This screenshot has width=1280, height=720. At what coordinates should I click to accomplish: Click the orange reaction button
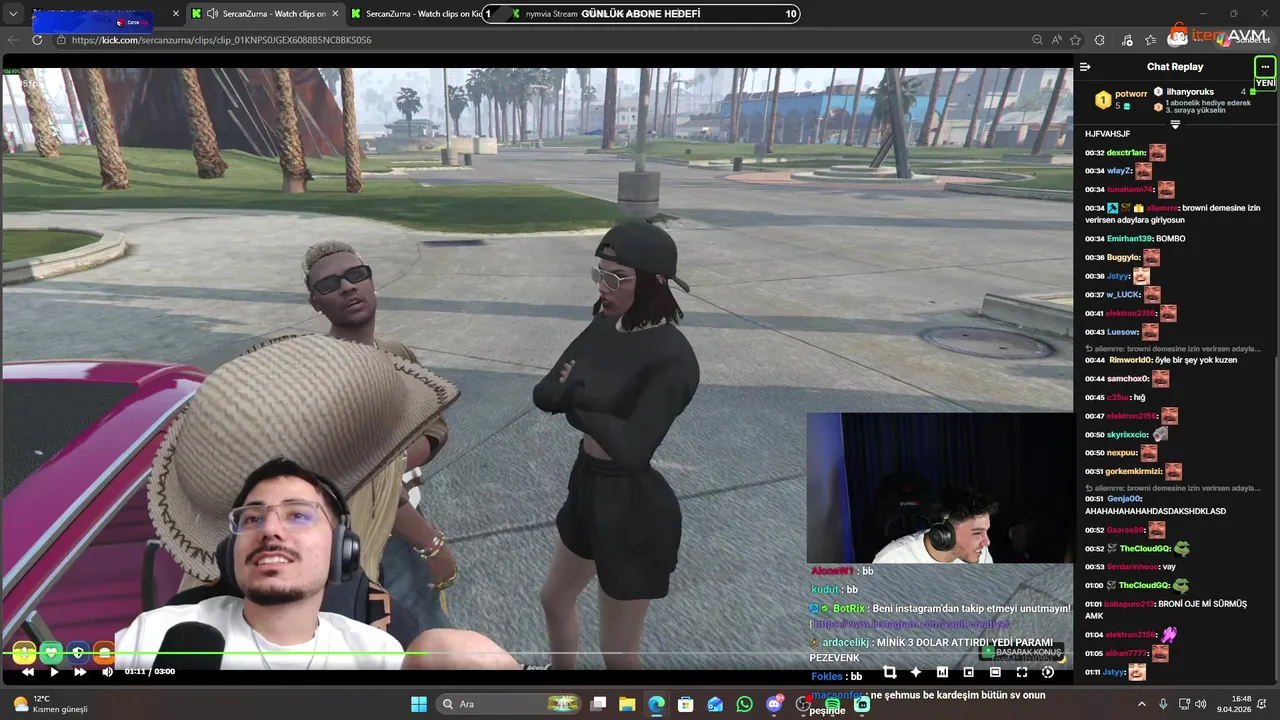(x=104, y=653)
